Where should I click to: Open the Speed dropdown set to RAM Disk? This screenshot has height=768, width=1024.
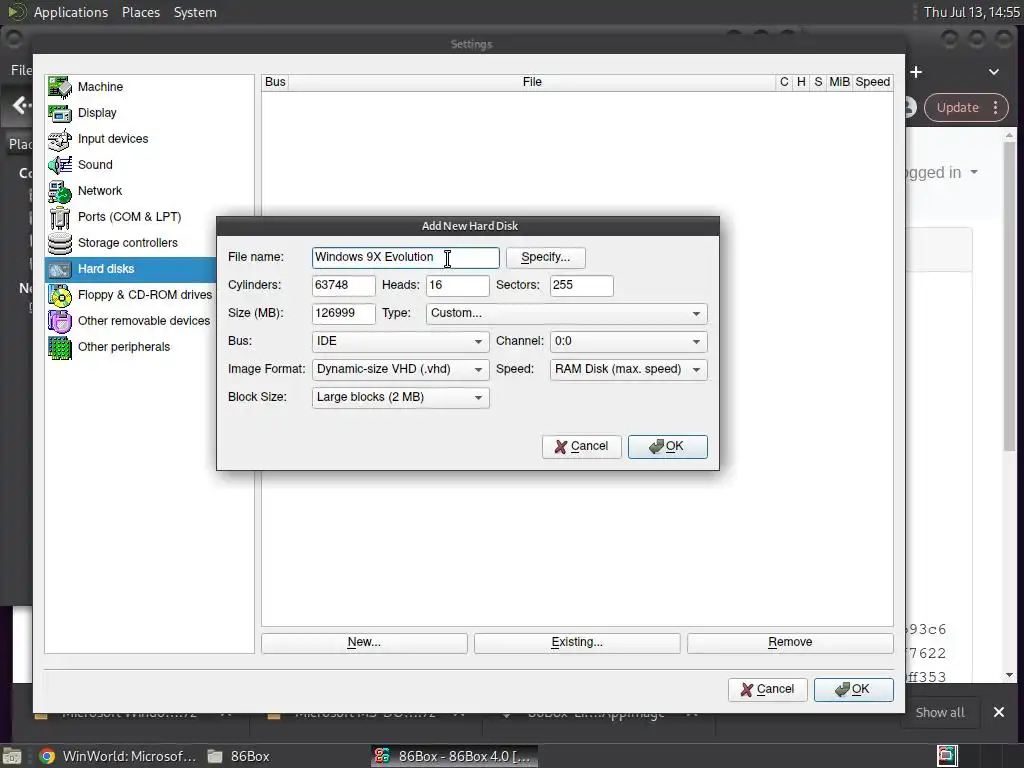(628, 370)
